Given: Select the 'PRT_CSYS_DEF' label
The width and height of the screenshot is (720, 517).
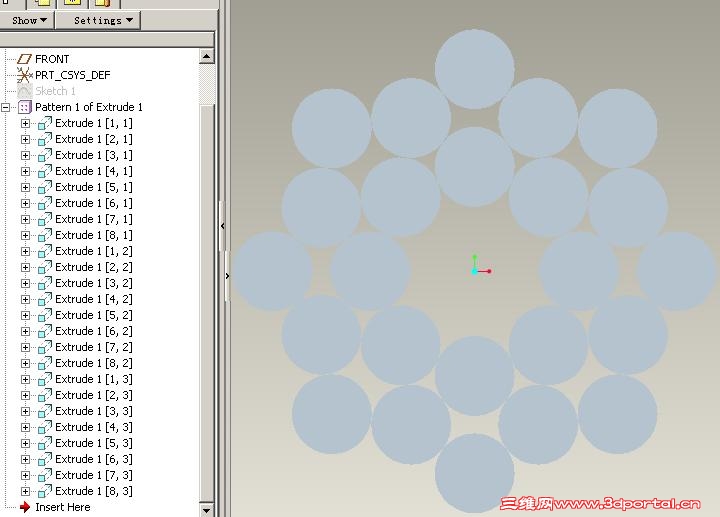Looking at the screenshot, I should 73,75.
